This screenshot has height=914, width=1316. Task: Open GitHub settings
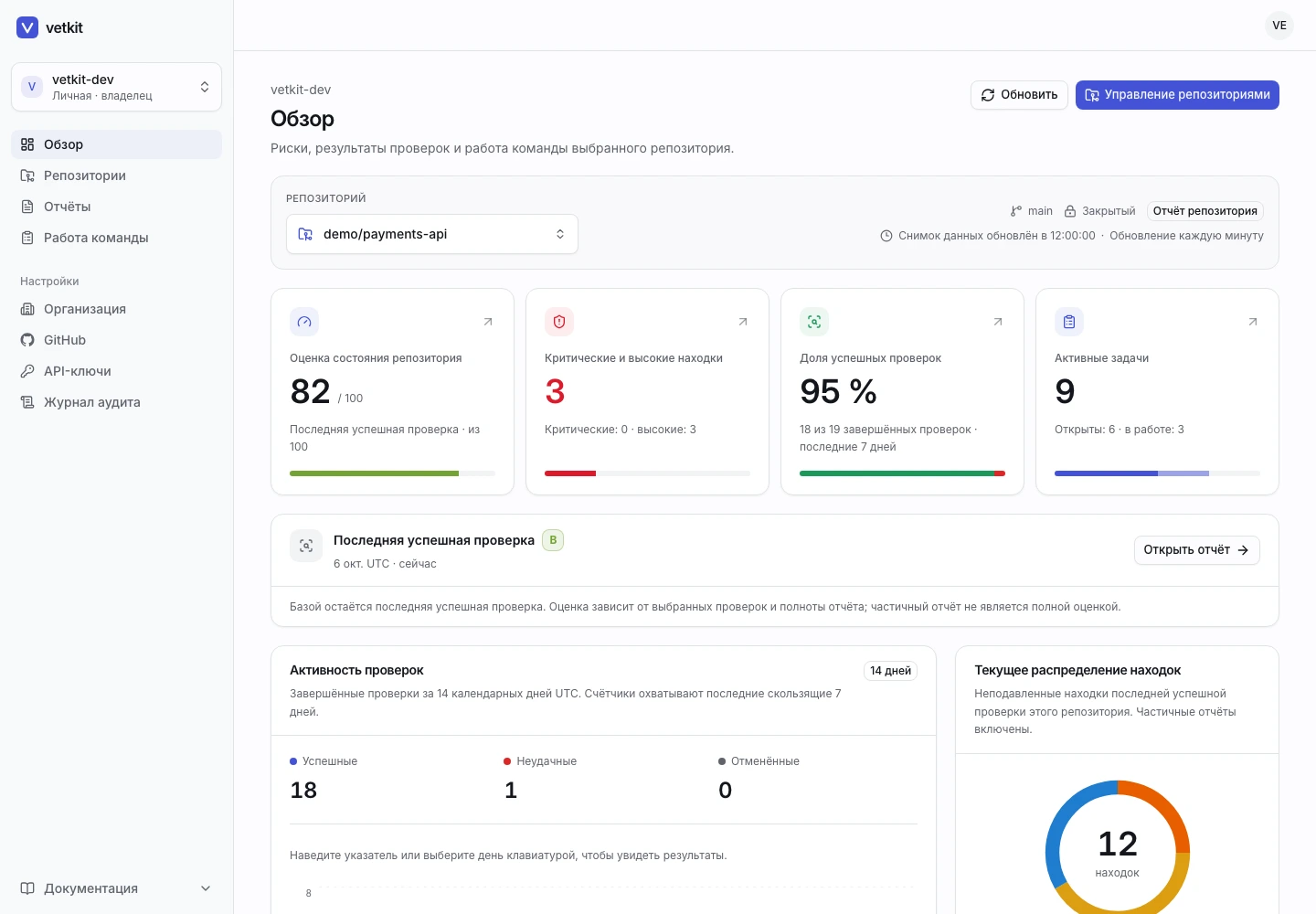[116, 340]
